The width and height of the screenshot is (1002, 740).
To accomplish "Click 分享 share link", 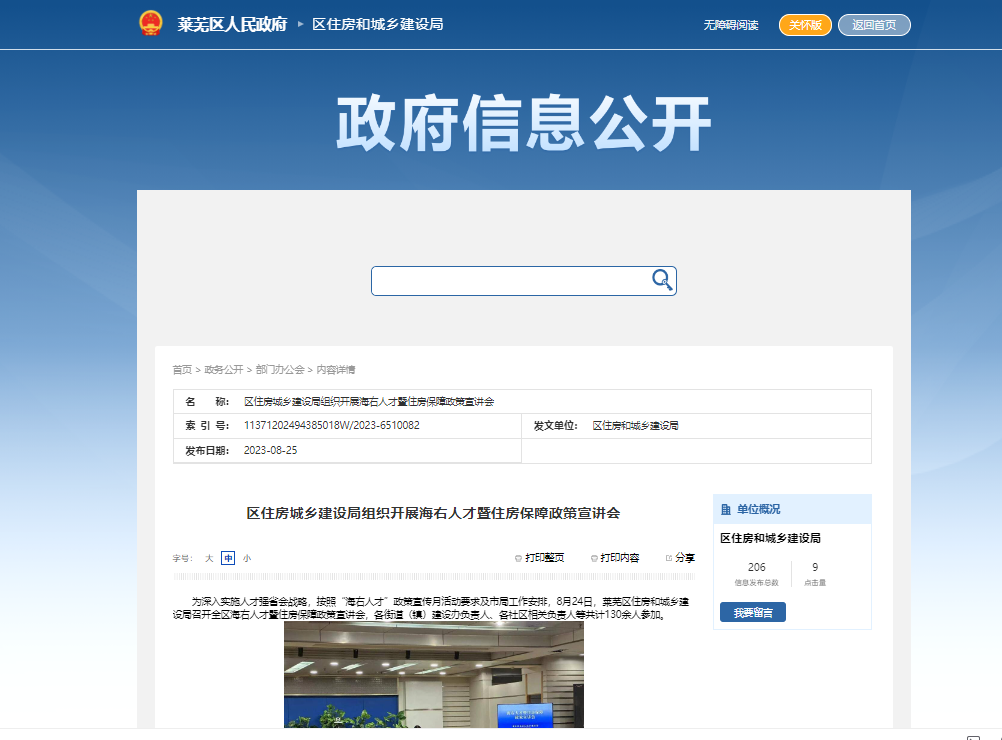I will (x=685, y=558).
